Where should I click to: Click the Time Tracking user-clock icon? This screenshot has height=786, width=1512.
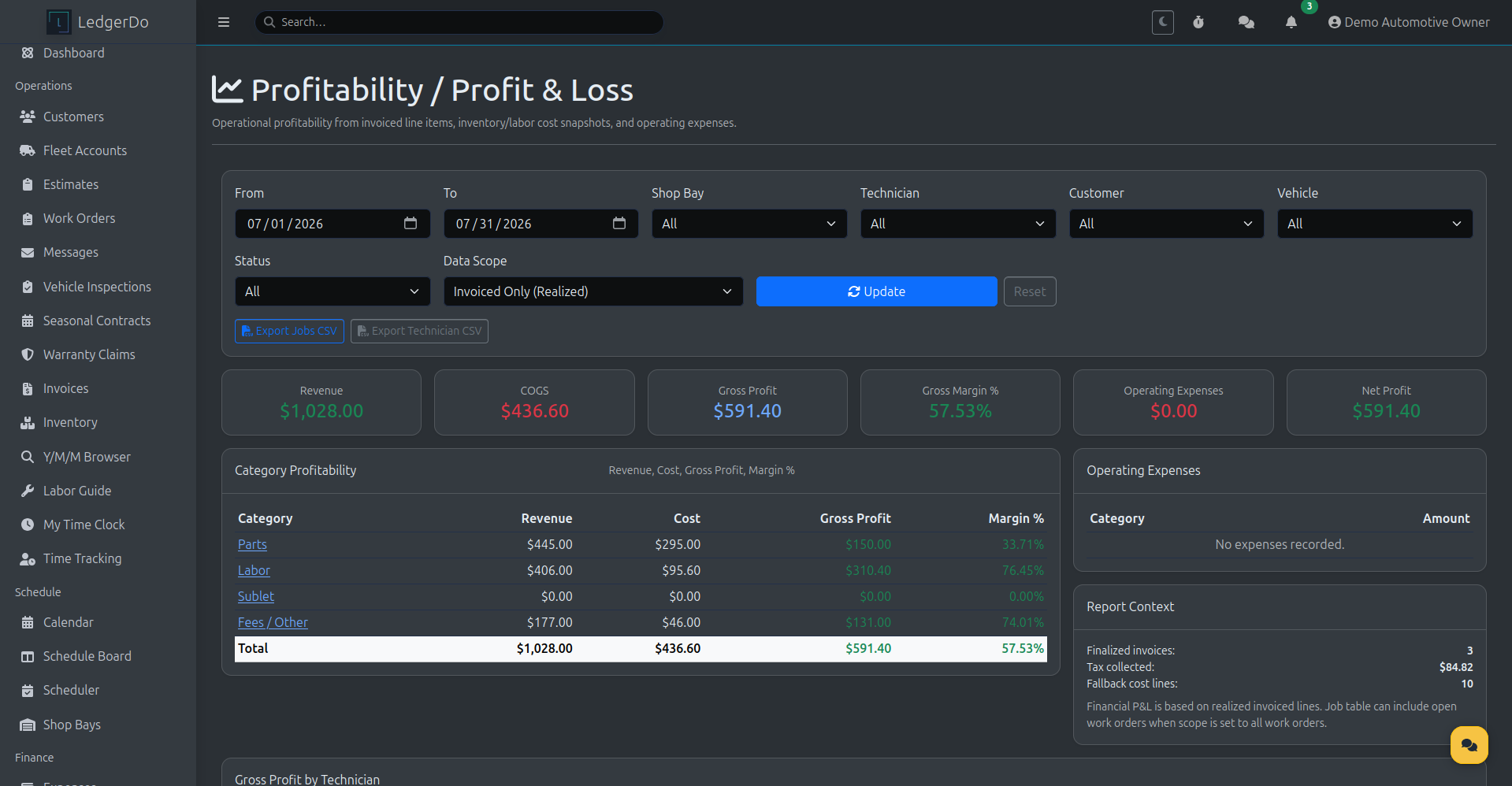coord(28,558)
